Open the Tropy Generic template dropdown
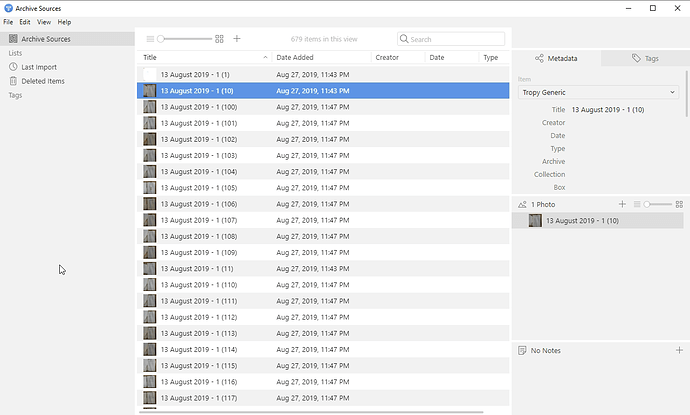 598,92
